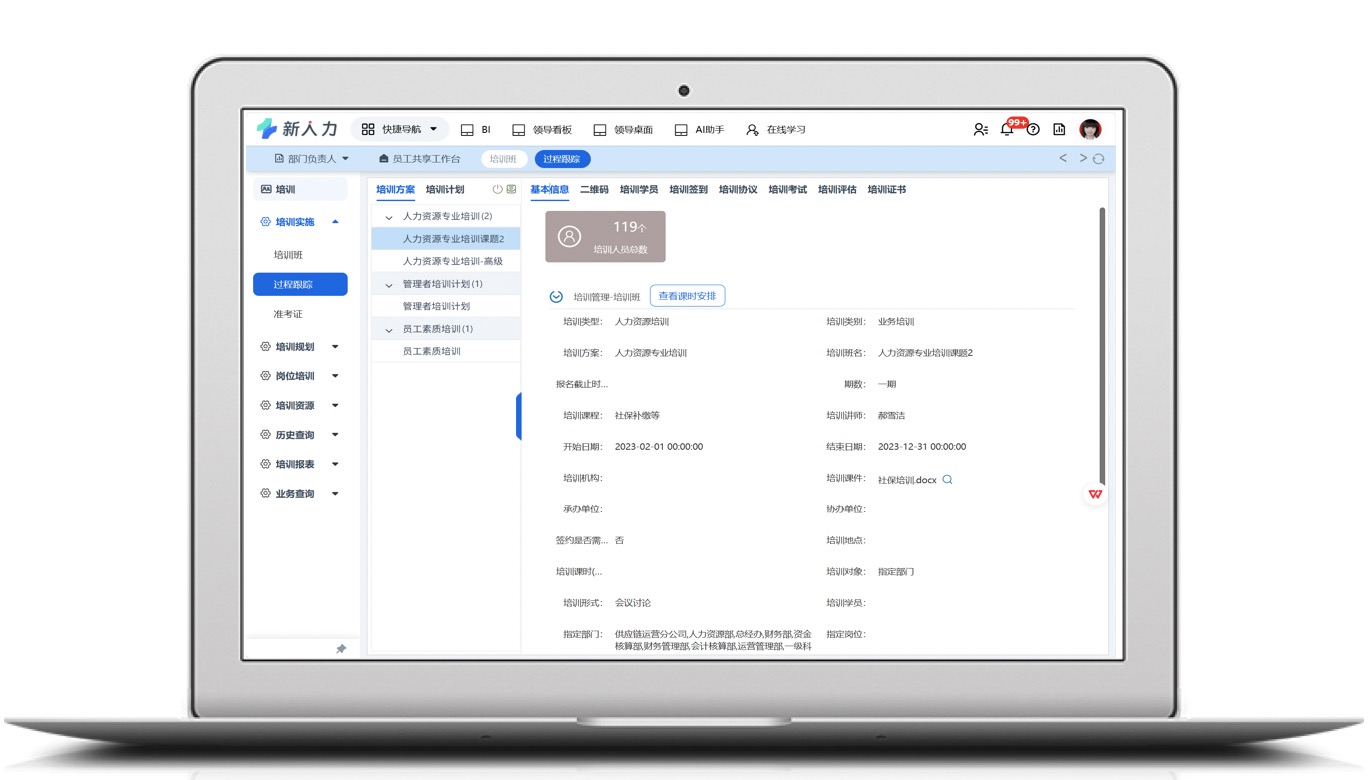The height and width of the screenshot is (780, 1372).
Task: Click the red WPS floating icon
Action: click(1095, 494)
